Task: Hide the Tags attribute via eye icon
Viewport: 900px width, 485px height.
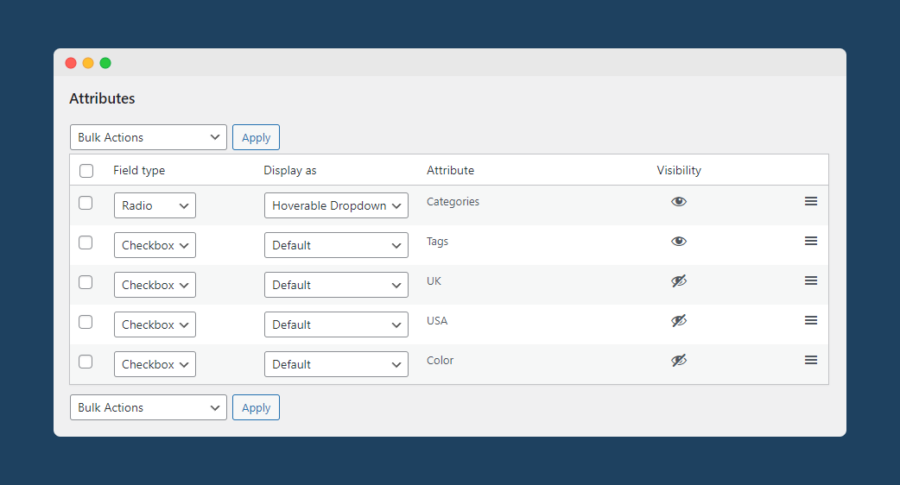Action: pyautogui.click(x=679, y=242)
